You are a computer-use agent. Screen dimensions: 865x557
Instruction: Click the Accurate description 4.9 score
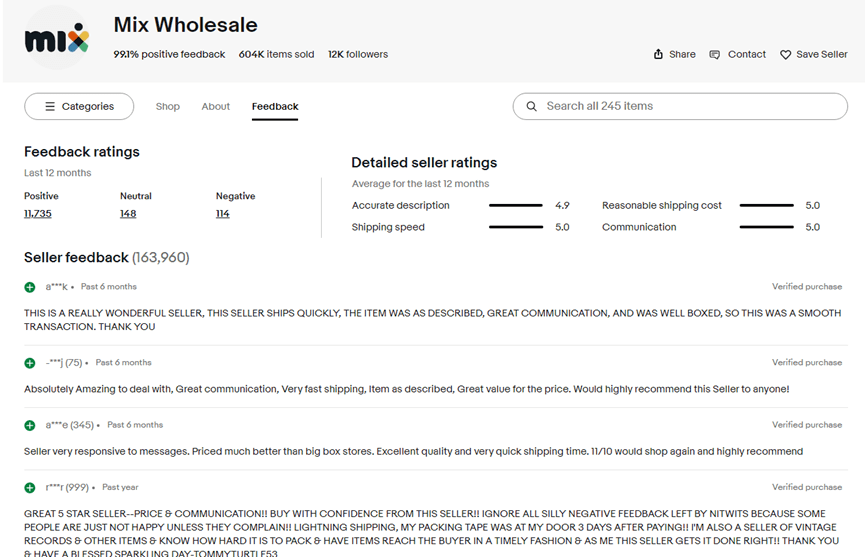pyautogui.click(x=562, y=205)
